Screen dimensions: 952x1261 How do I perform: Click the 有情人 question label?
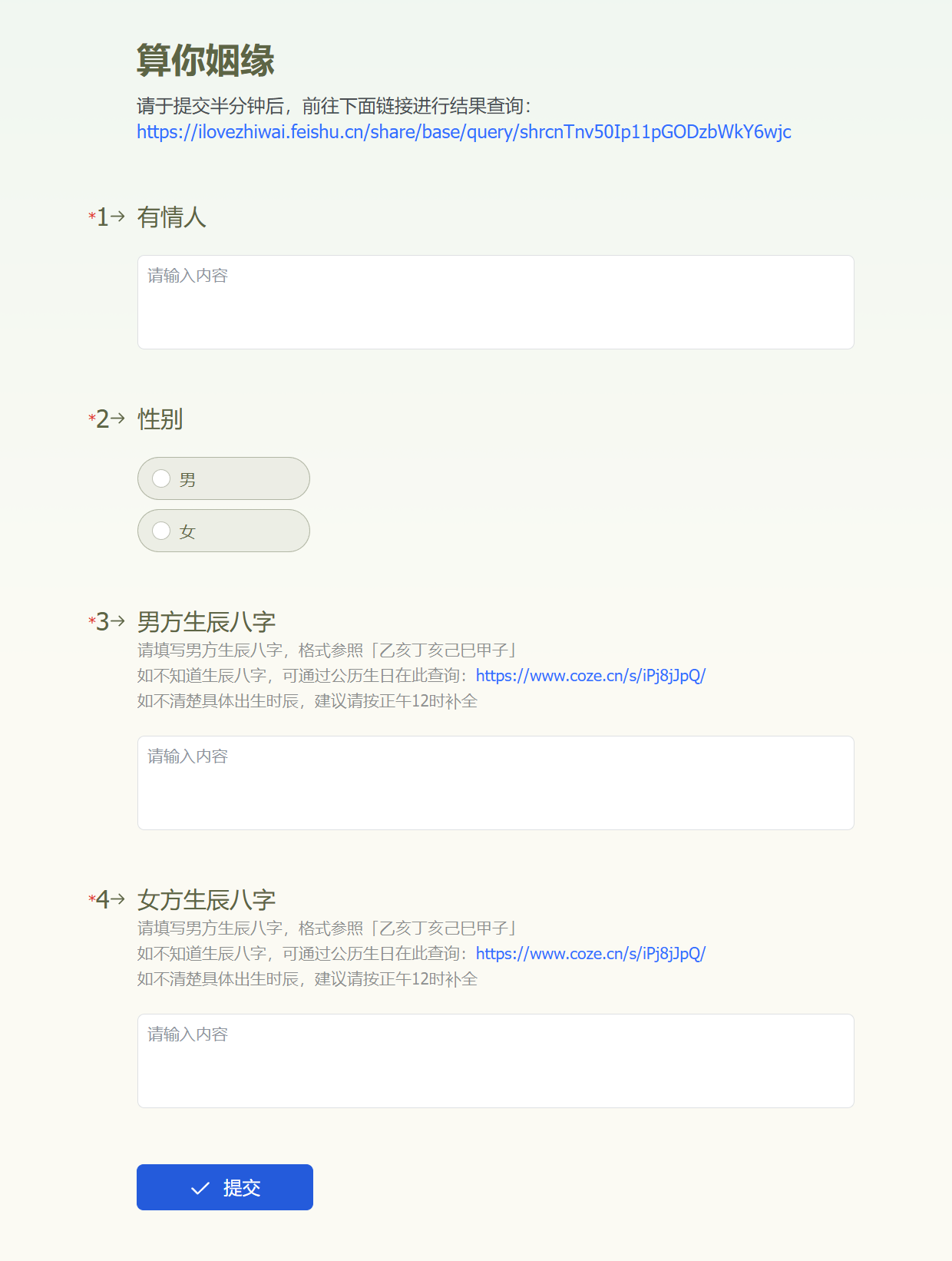coord(172,217)
